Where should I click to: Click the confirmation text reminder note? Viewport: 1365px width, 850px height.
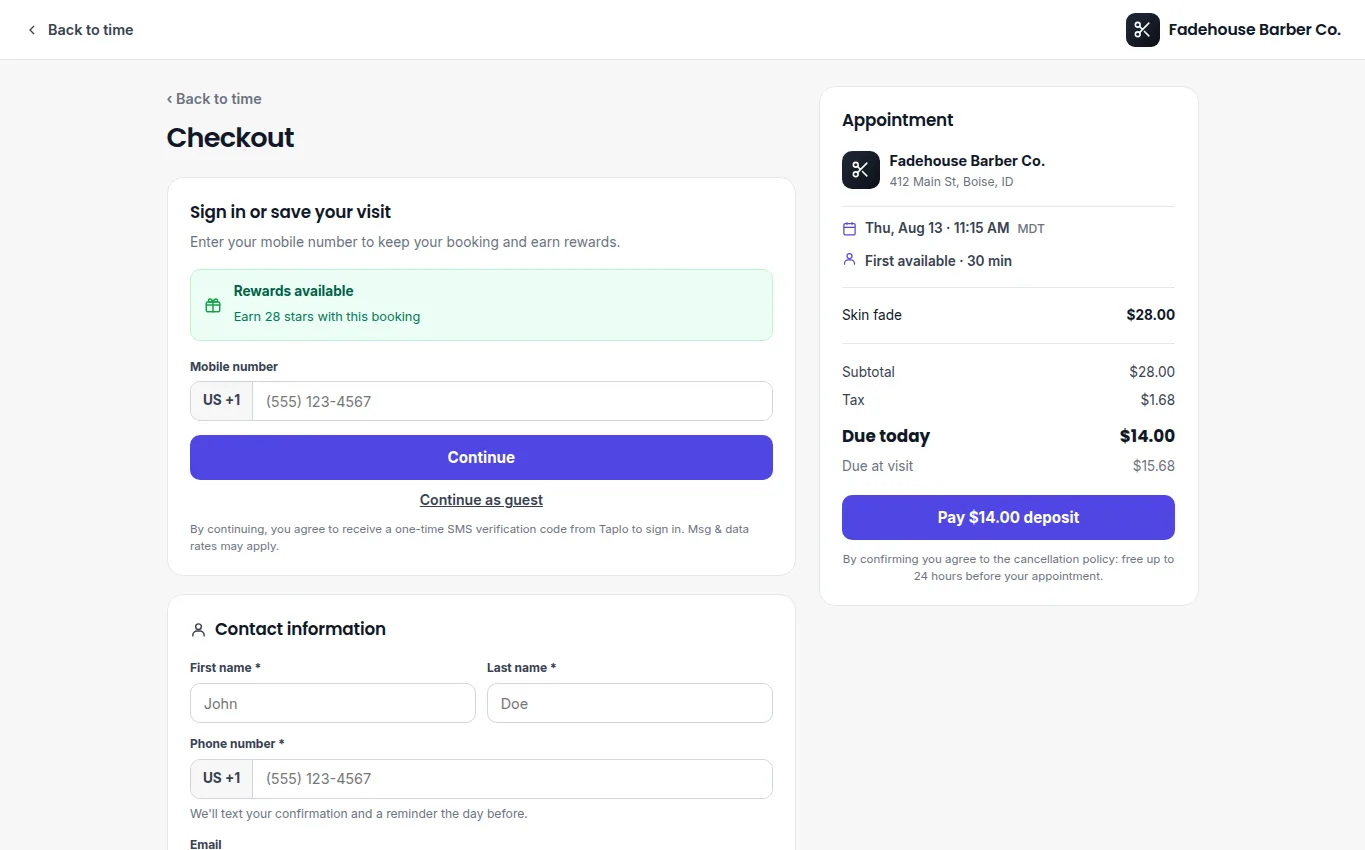click(x=358, y=814)
